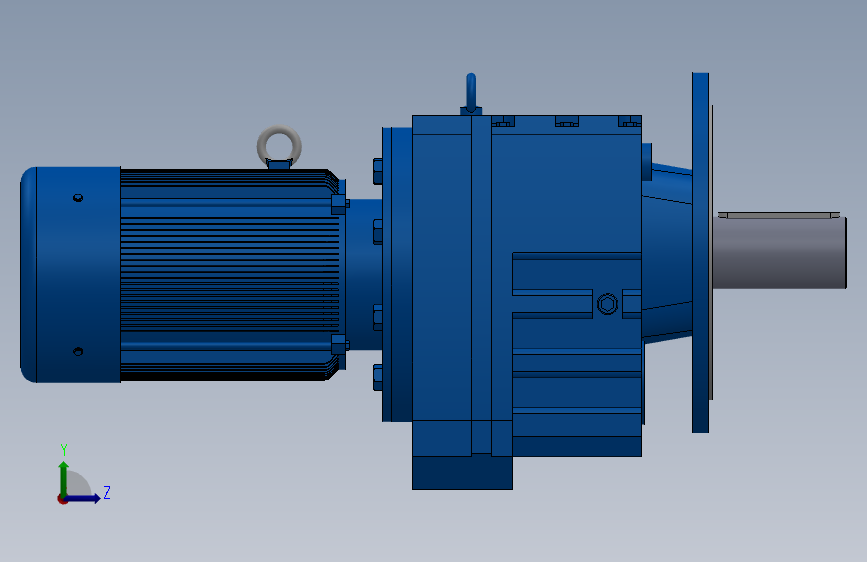Select the motor fan cover end cap
Viewport: 867px width, 562px height.
70,275
